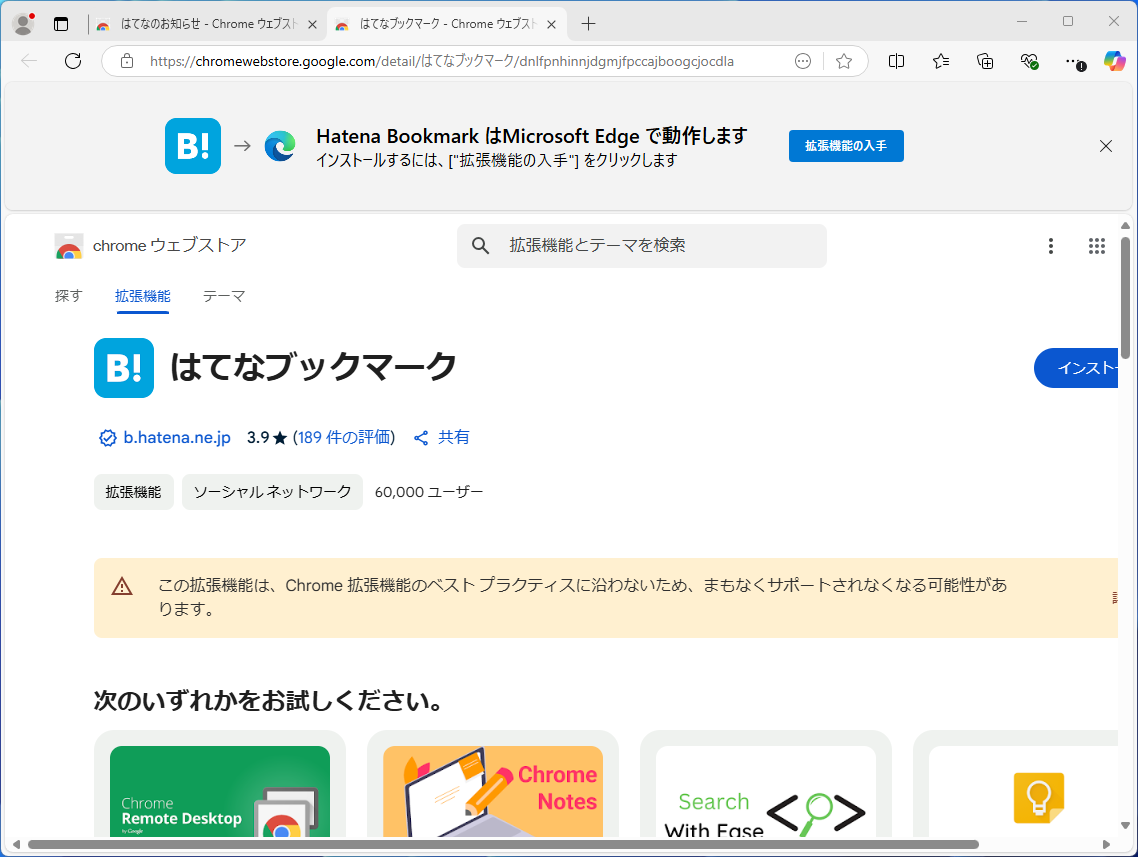Open the web store three-dot options menu
Image resolution: width=1138 pixels, height=857 pixels.
(1050, 246)
